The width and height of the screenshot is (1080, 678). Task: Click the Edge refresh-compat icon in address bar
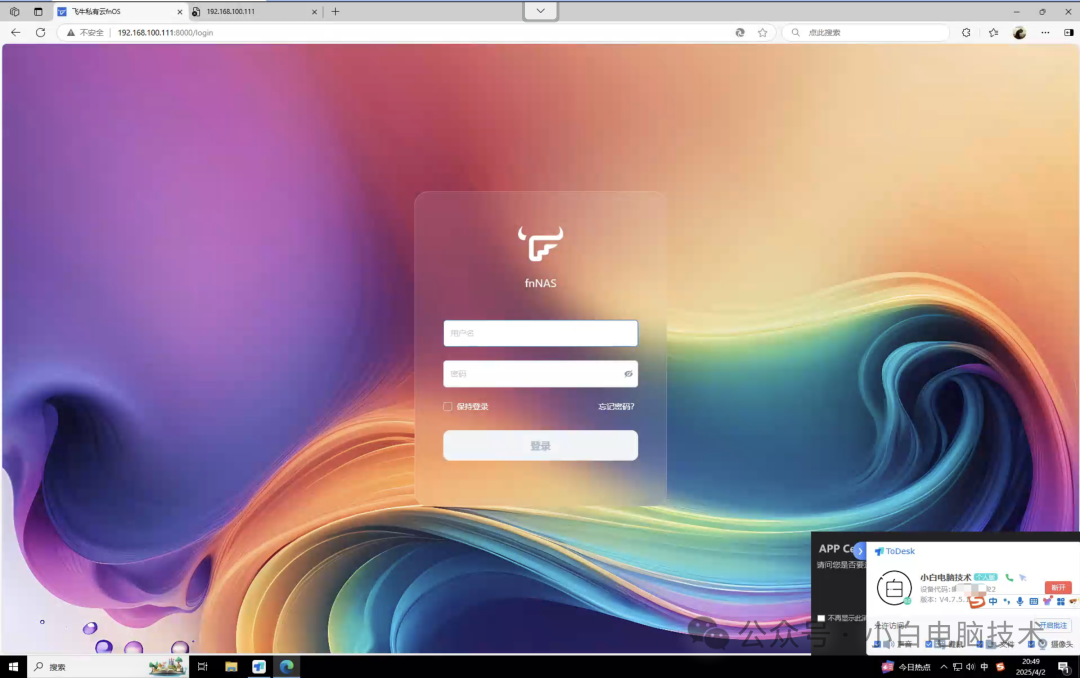pos(740,32)
